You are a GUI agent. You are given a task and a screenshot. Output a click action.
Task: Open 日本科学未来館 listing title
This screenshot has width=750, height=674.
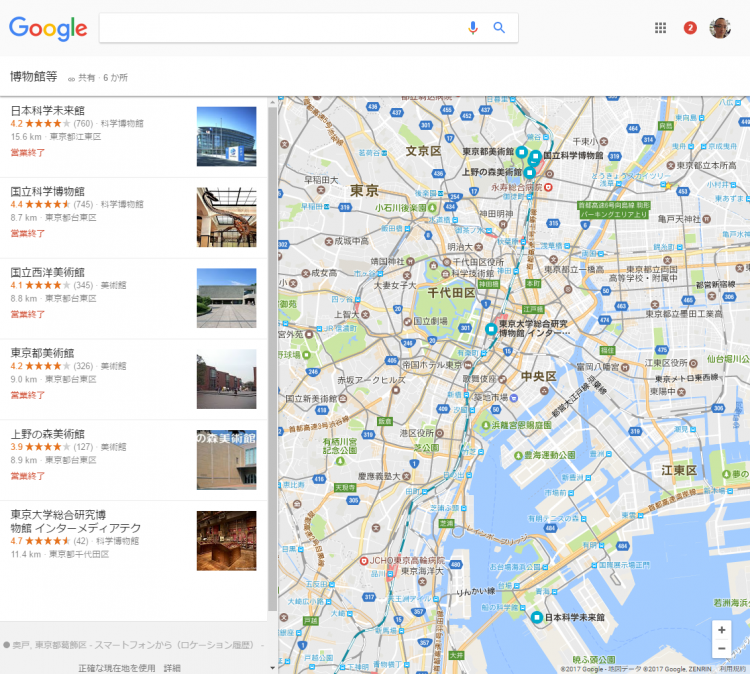(47, 110)
